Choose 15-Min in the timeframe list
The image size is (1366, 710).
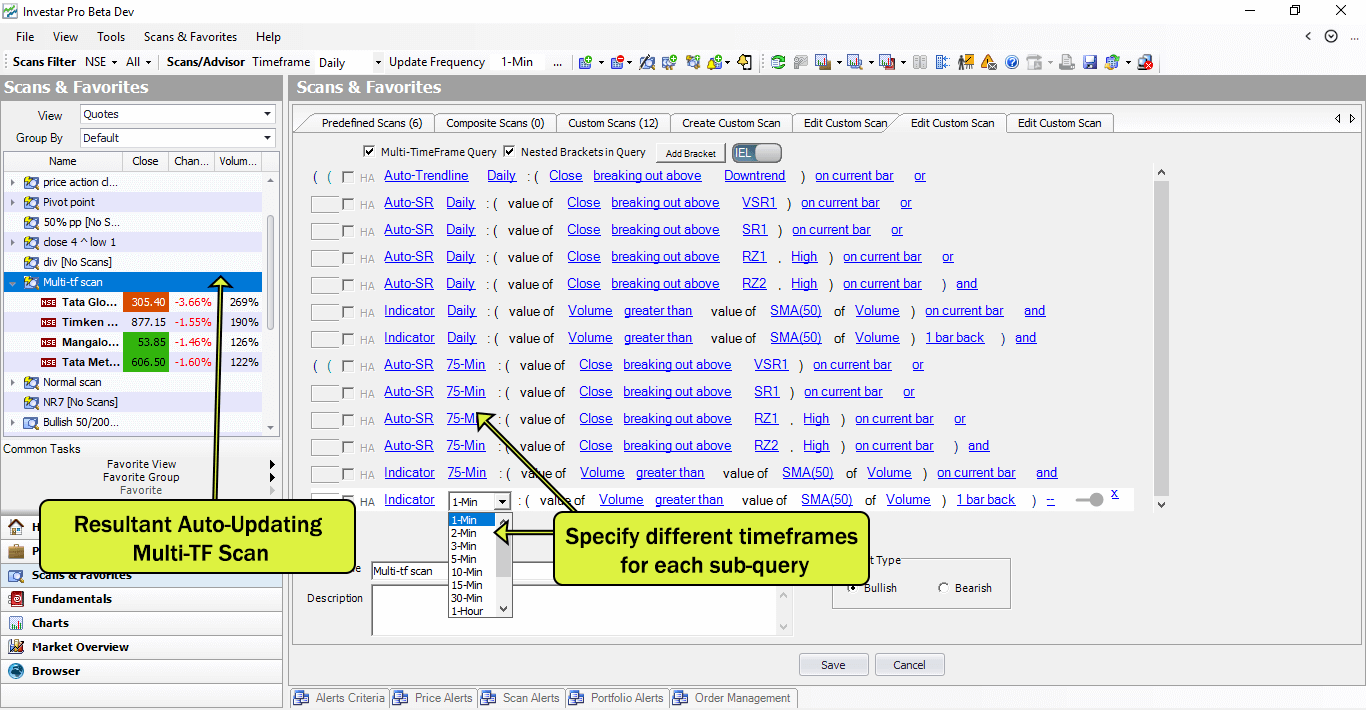[x=467, y=585]
